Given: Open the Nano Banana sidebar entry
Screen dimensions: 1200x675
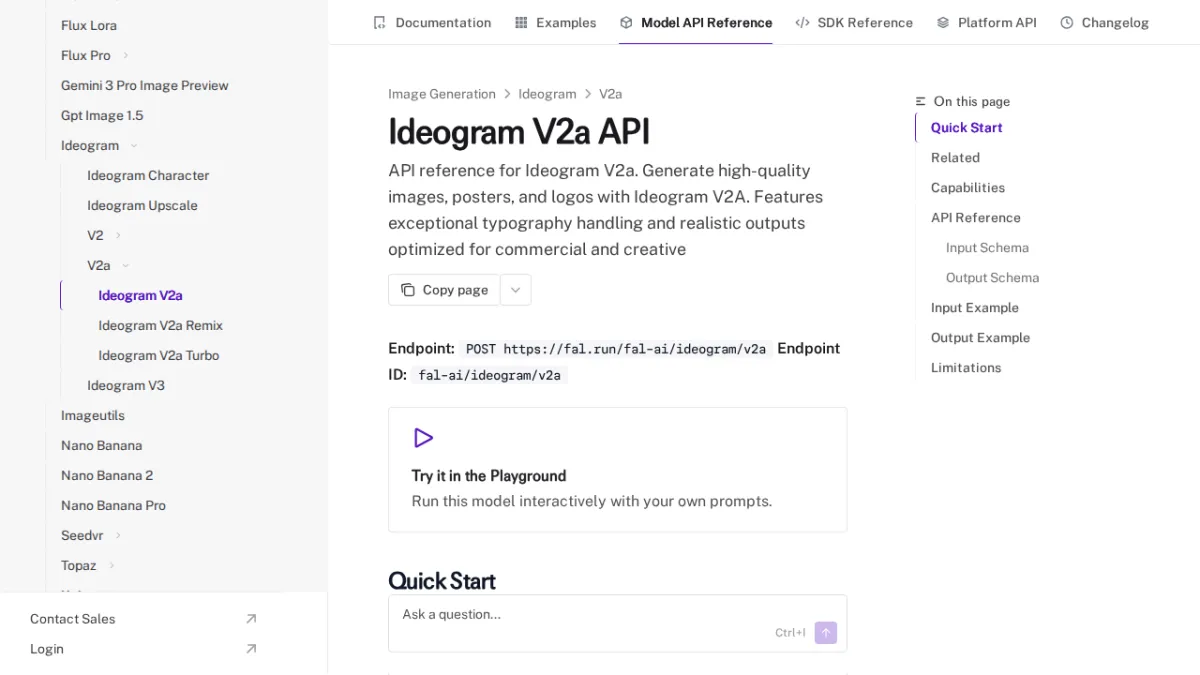Looking at the screenshot, I should tap(101, 446).
